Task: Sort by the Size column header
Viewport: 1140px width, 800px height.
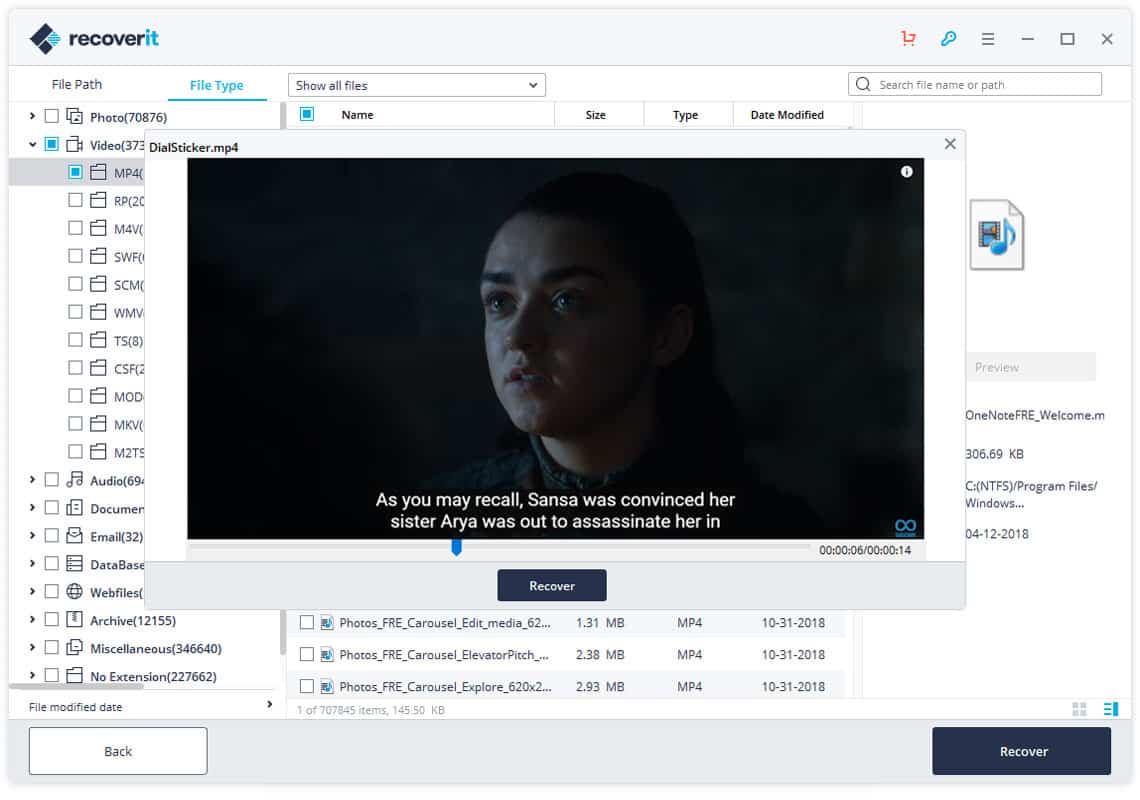Action: [595, 115]
